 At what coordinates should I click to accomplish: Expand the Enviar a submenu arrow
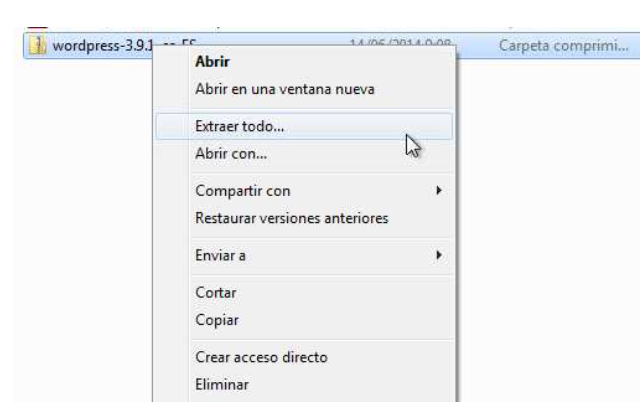tap(438, 255)
